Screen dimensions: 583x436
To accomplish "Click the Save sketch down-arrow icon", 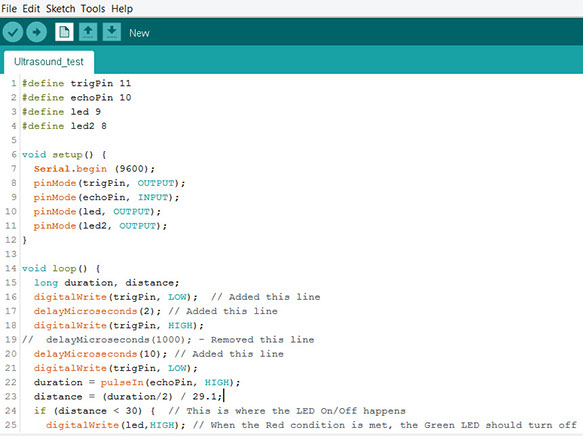I will (112, 32).
